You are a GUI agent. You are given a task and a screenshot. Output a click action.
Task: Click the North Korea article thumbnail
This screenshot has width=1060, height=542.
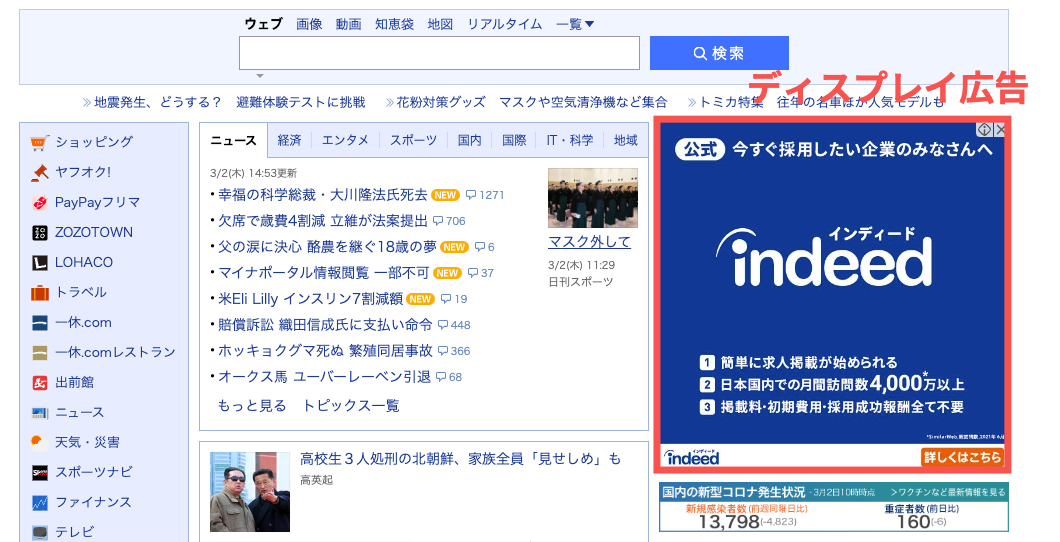[249, 492]
